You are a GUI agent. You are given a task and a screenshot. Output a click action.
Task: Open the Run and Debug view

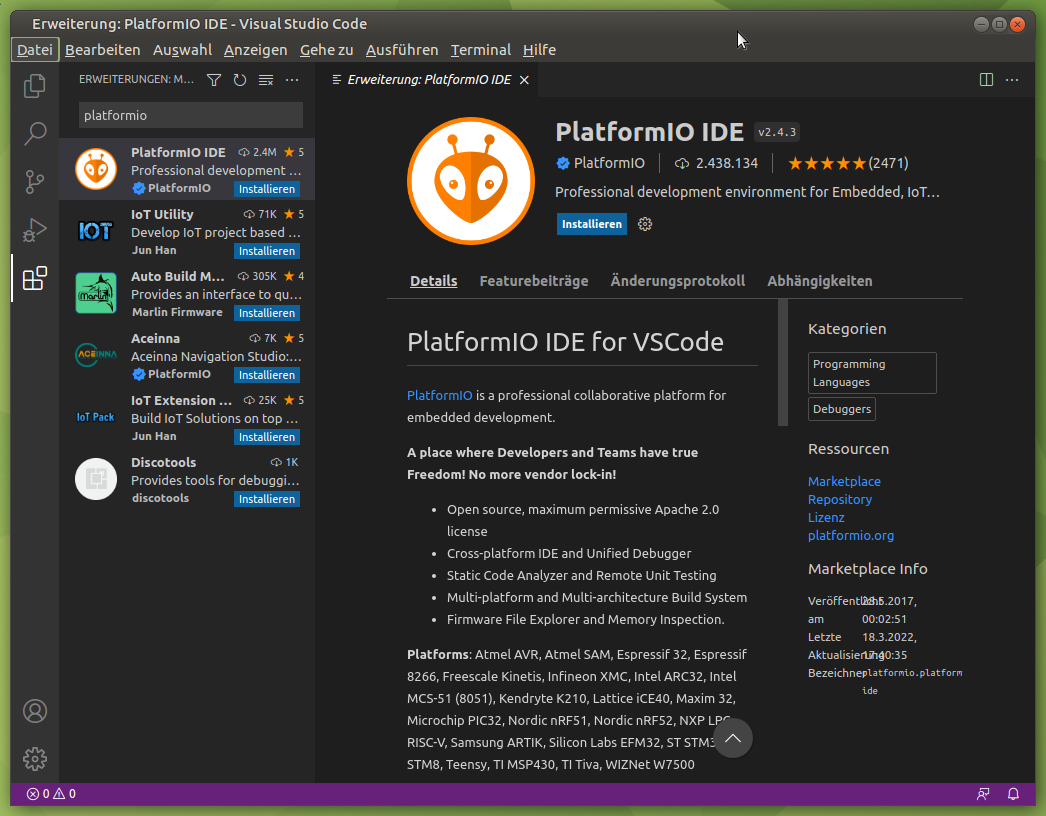[35, 230]
